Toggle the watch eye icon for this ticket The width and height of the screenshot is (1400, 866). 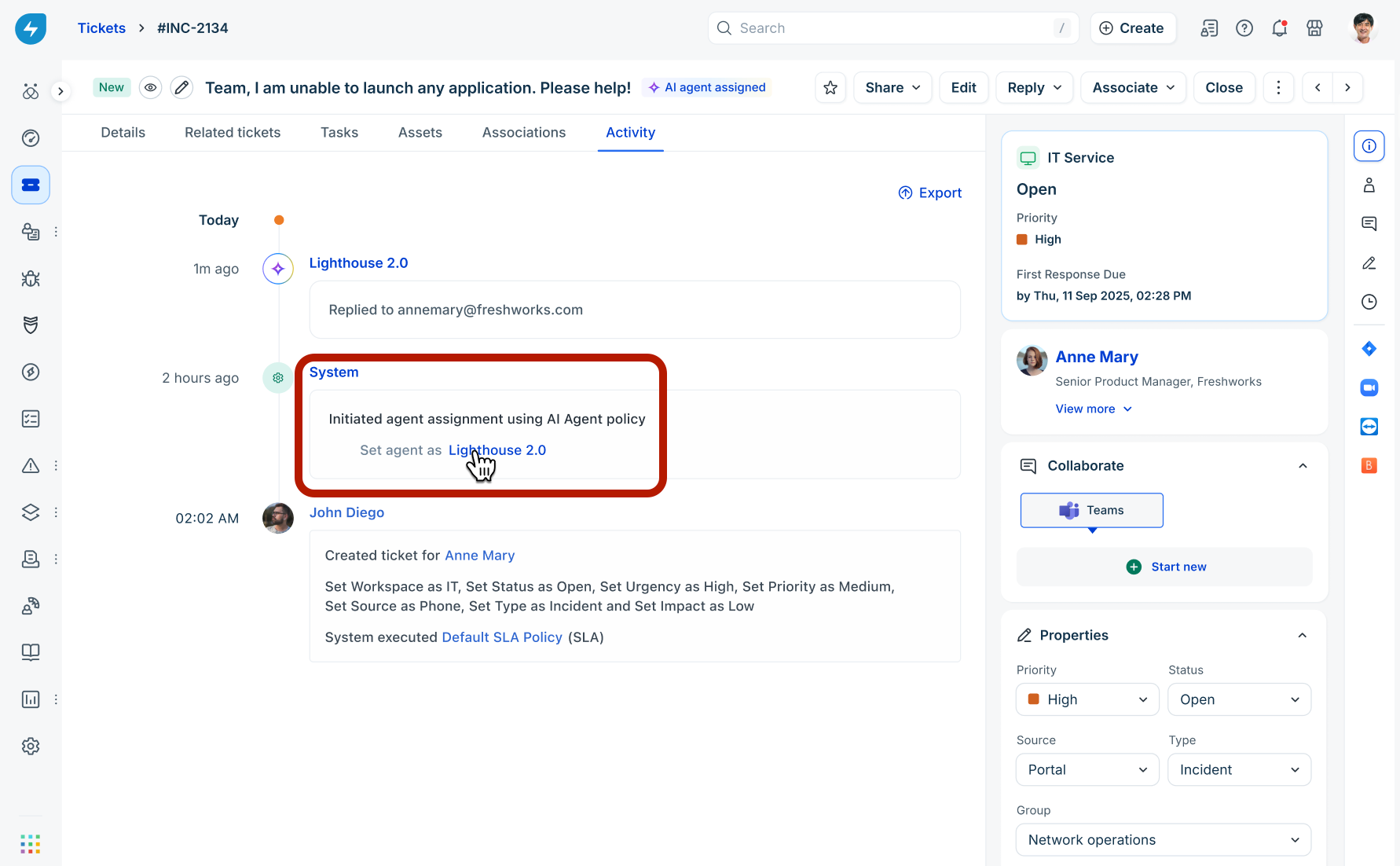coord(150,87)
